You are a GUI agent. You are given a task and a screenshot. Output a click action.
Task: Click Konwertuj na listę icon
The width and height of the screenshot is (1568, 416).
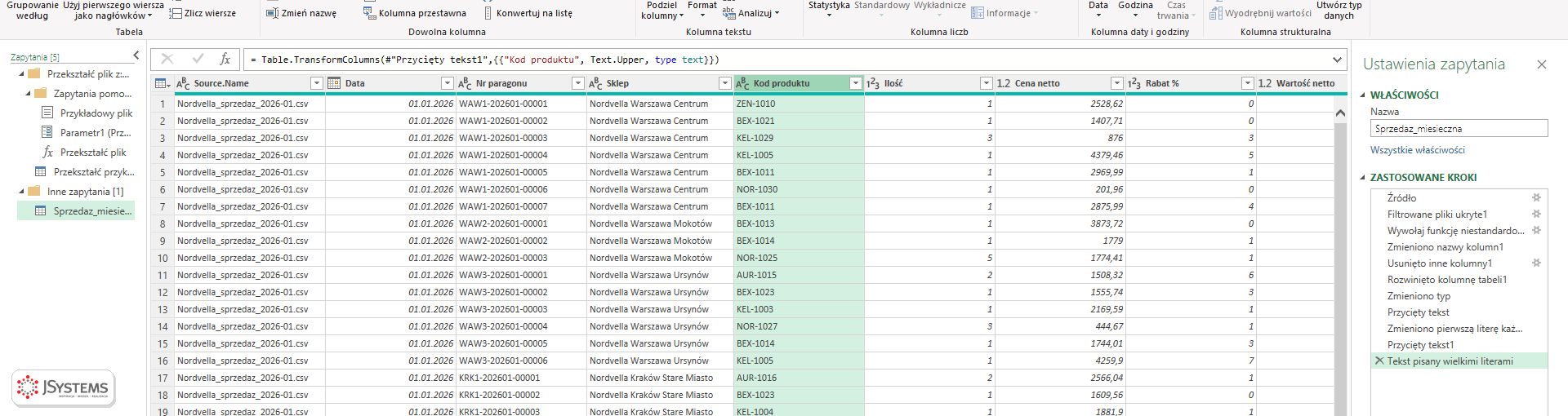(x=488, y=13)
